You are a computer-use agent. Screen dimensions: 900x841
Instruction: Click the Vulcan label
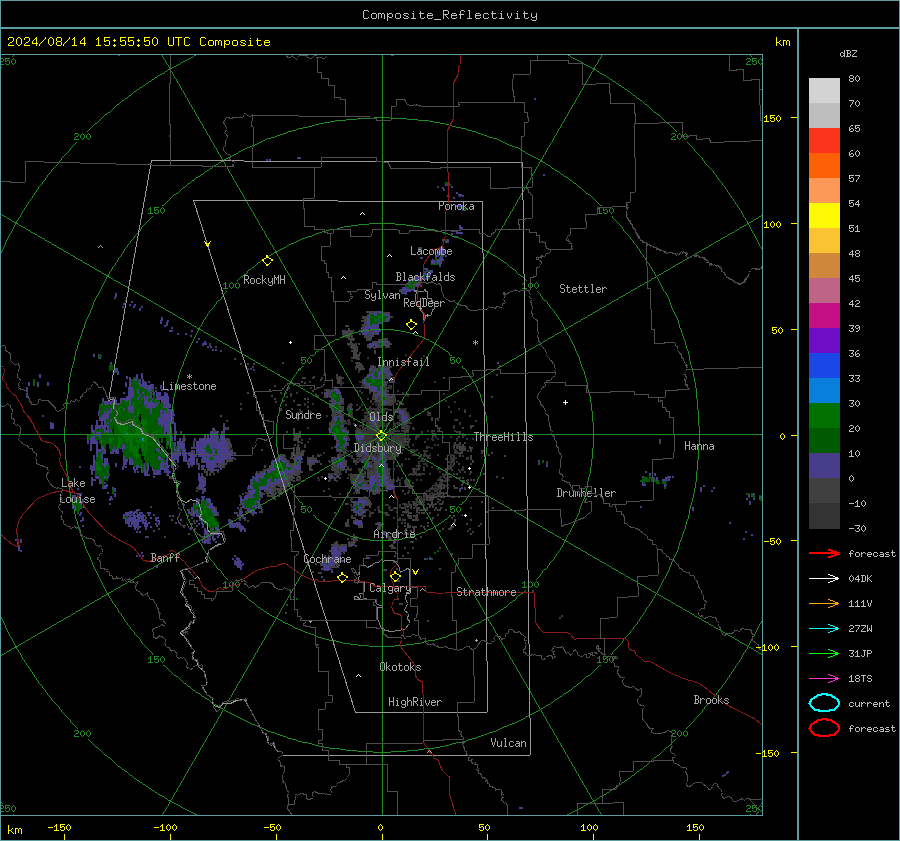coord(509,743)
